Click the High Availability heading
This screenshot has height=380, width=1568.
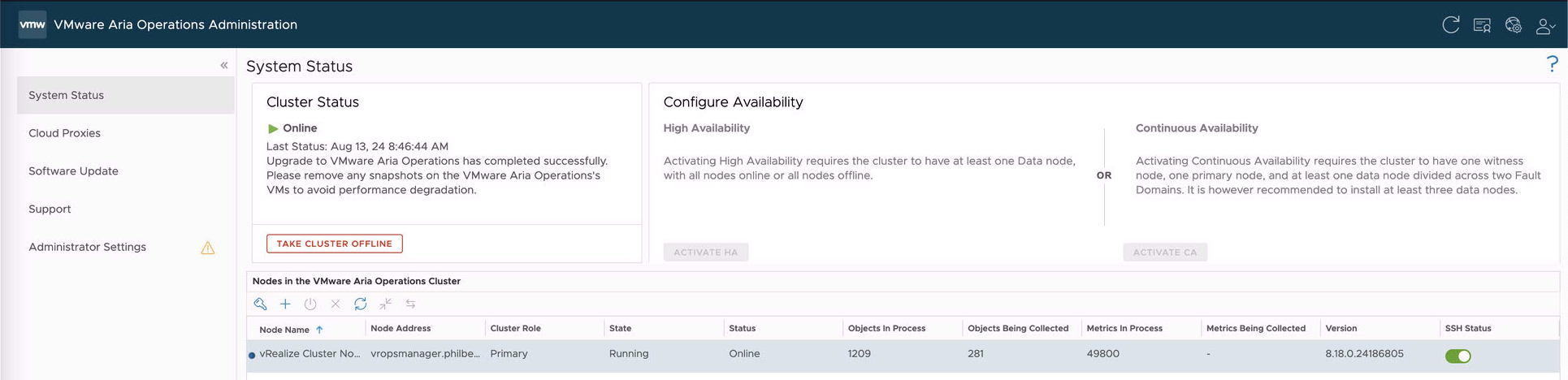coord(707,128)
